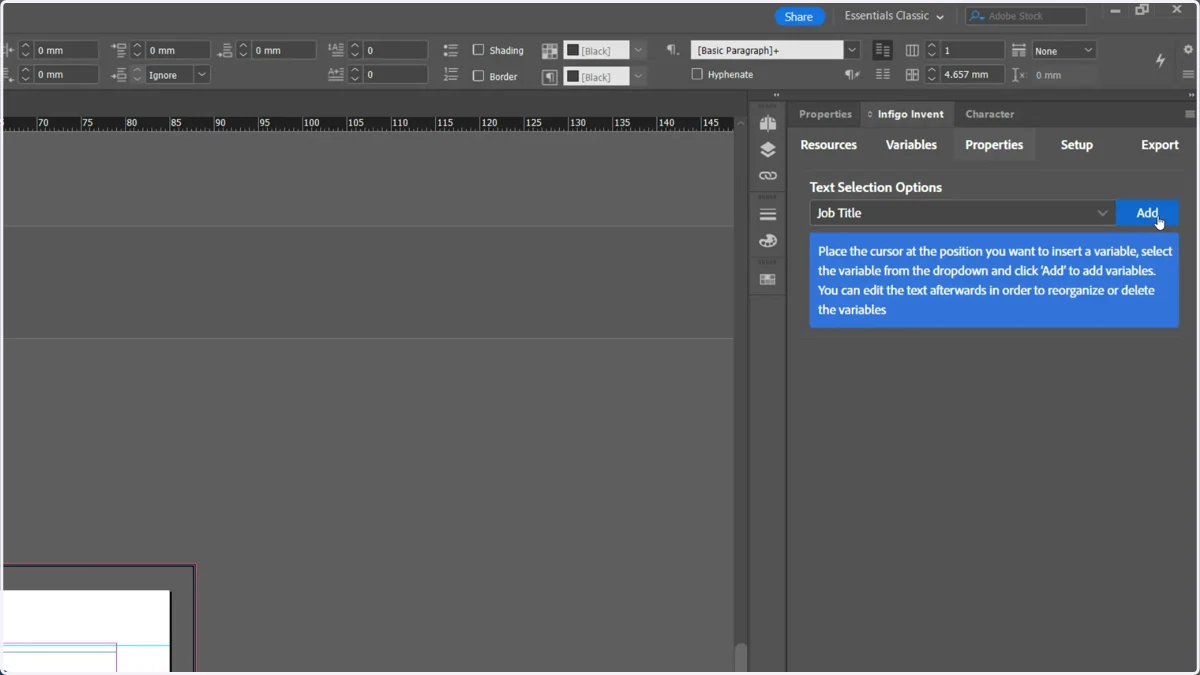
Task: Open the control panel hamburger menu
Action: [1188, 75]
